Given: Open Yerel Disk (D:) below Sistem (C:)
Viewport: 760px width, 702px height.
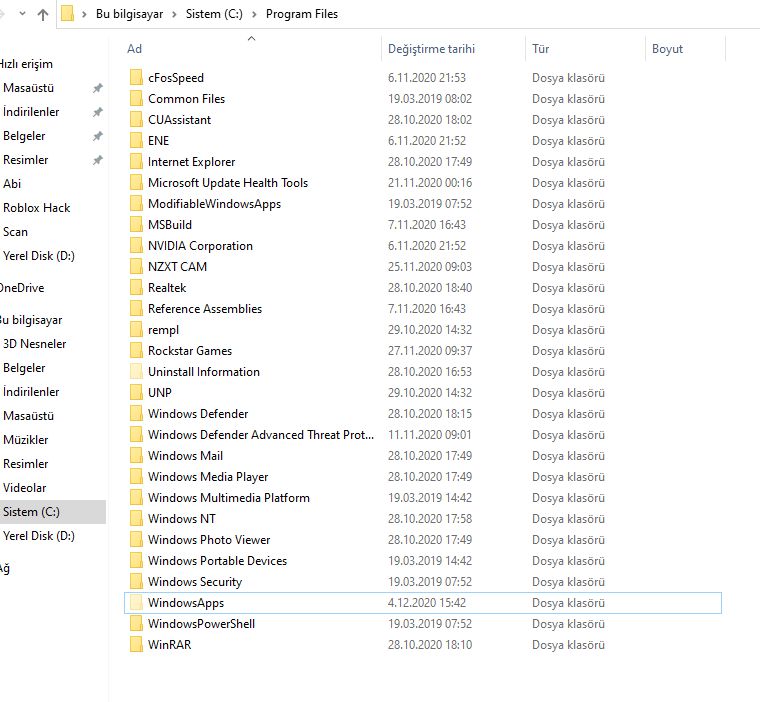Looking at the screenshot, I should click(x=39, y=536).
